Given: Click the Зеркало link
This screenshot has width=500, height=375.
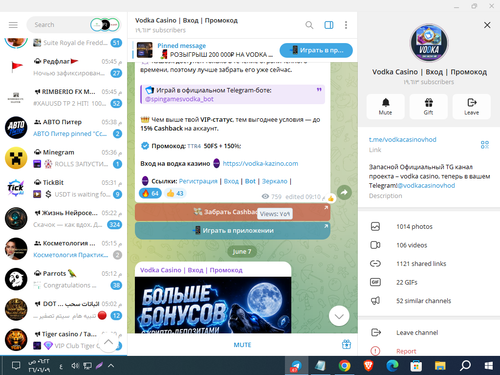Looking at the screenshot, I should [x=274, y=181].
